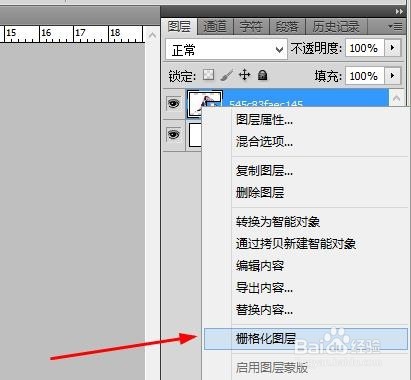The width and height of the screenshot is (411, 380).
Task: Toggle lock position move icon
Action: (245, 75)
